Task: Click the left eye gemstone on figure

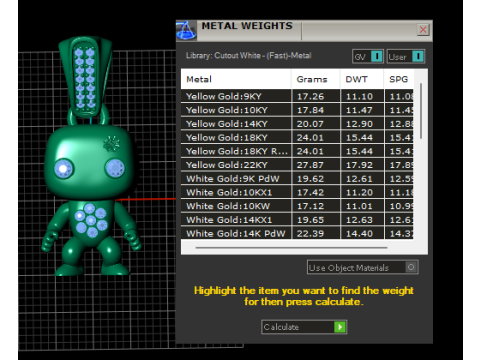Action: [x=64, y=168]
